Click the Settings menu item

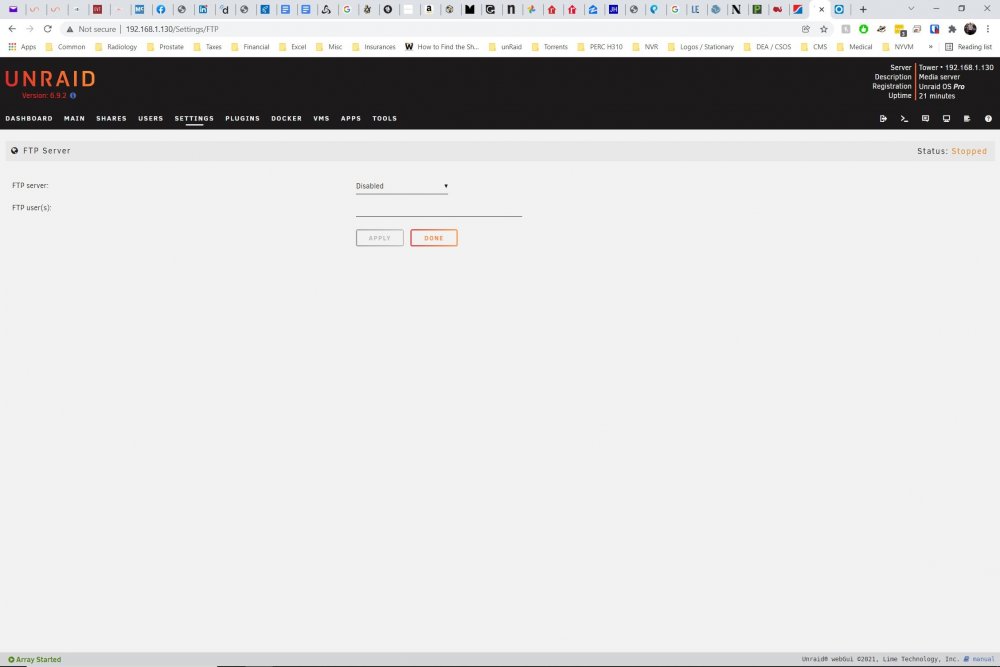[x=194, y=119]
